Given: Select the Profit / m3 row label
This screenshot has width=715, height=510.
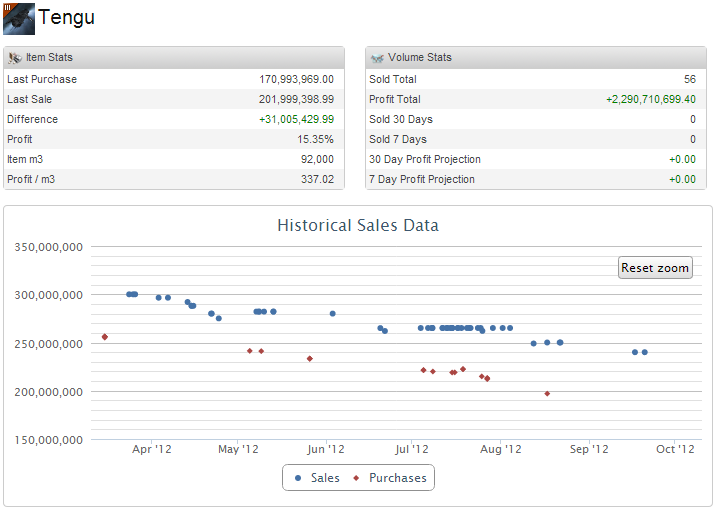Looking at the screenshot, I should pyautogui.click(x=31, y=179).
